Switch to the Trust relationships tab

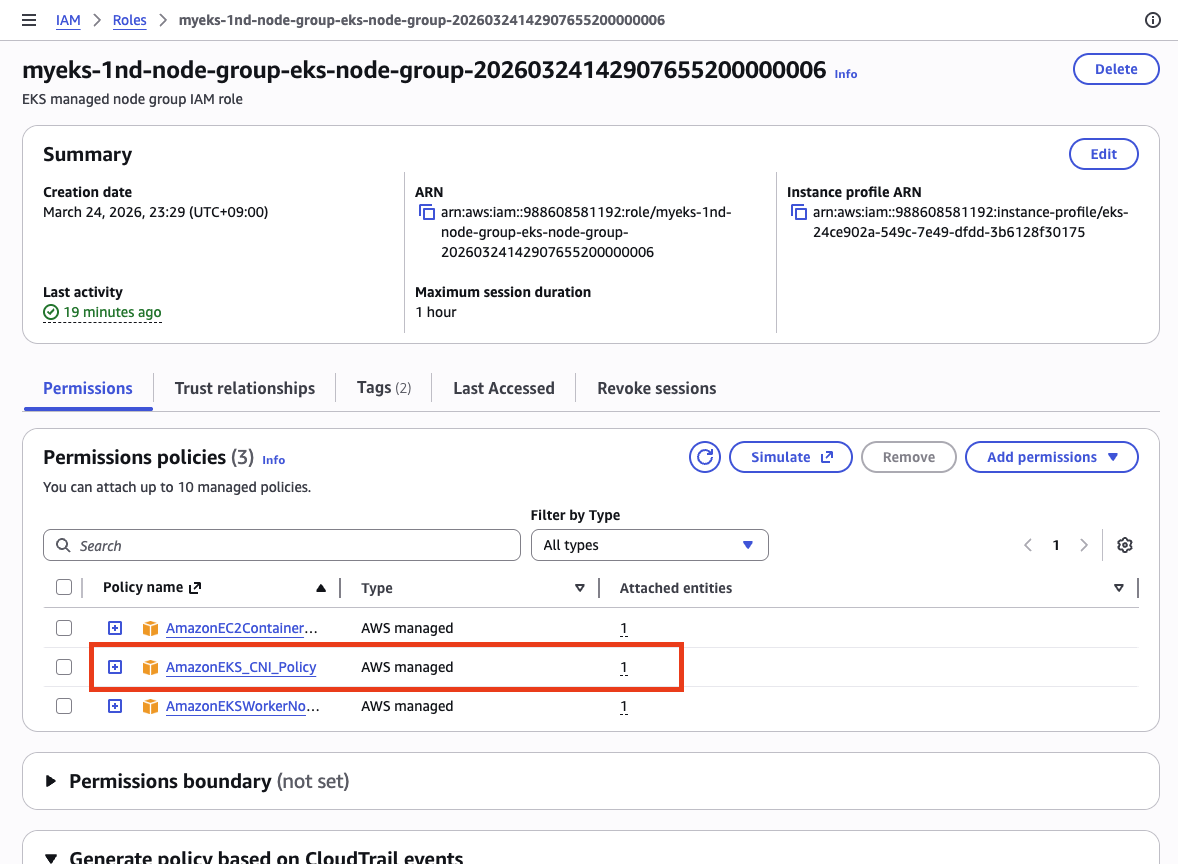tap(244, 388)
